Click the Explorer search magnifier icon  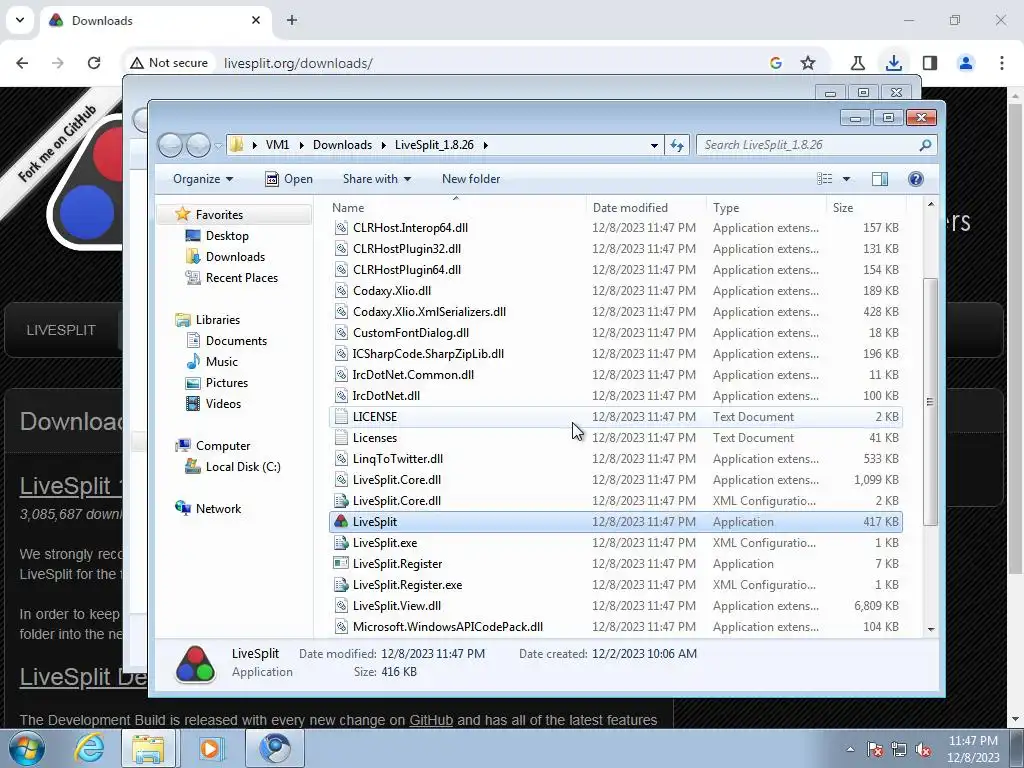click(x=925, y=145)
